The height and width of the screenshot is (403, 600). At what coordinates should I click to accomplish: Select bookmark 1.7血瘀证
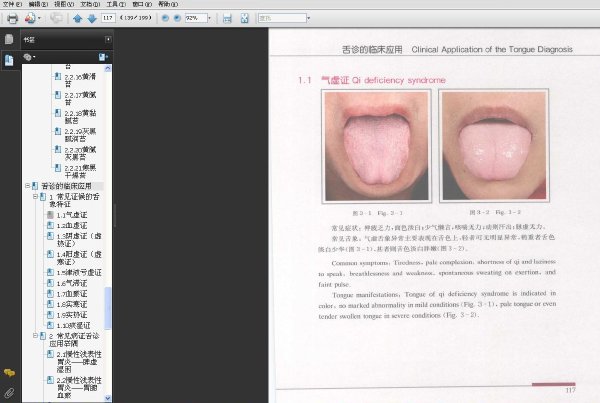pyautogui.click(x=72, y=294)
